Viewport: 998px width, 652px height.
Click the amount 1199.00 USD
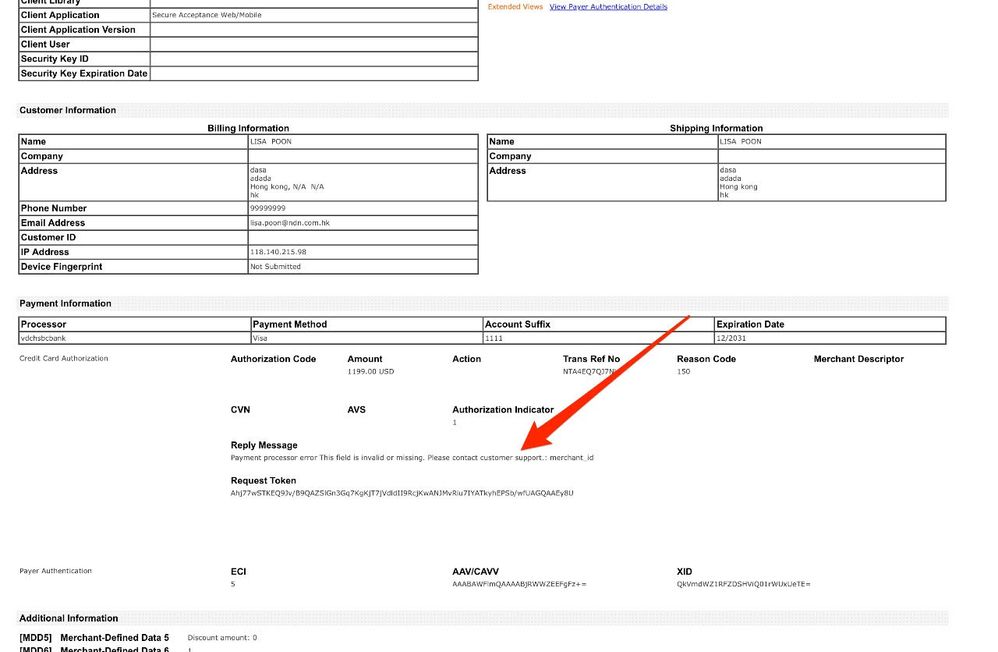[x=370, y=371]
